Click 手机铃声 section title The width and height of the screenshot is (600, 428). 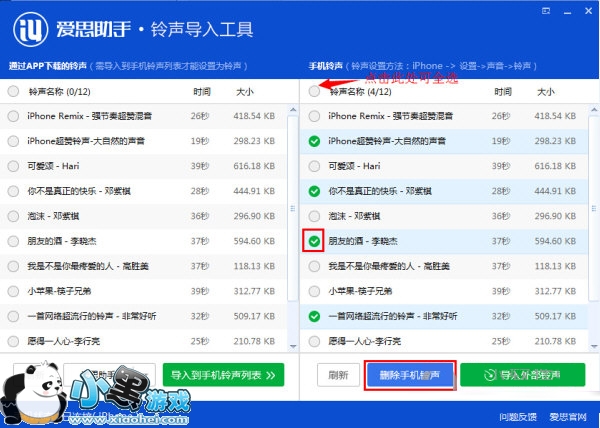[x=326, y=66]
